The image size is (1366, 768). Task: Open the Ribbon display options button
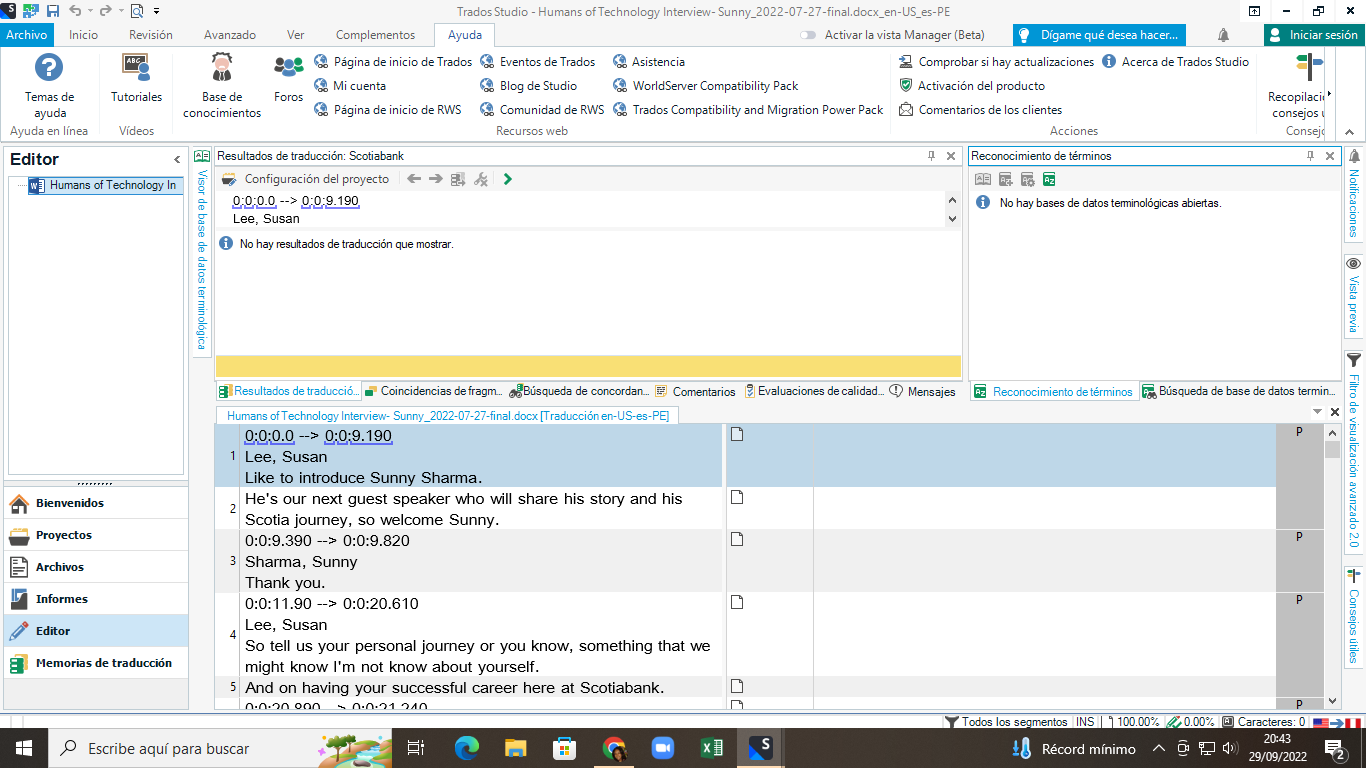(1254, 11)
